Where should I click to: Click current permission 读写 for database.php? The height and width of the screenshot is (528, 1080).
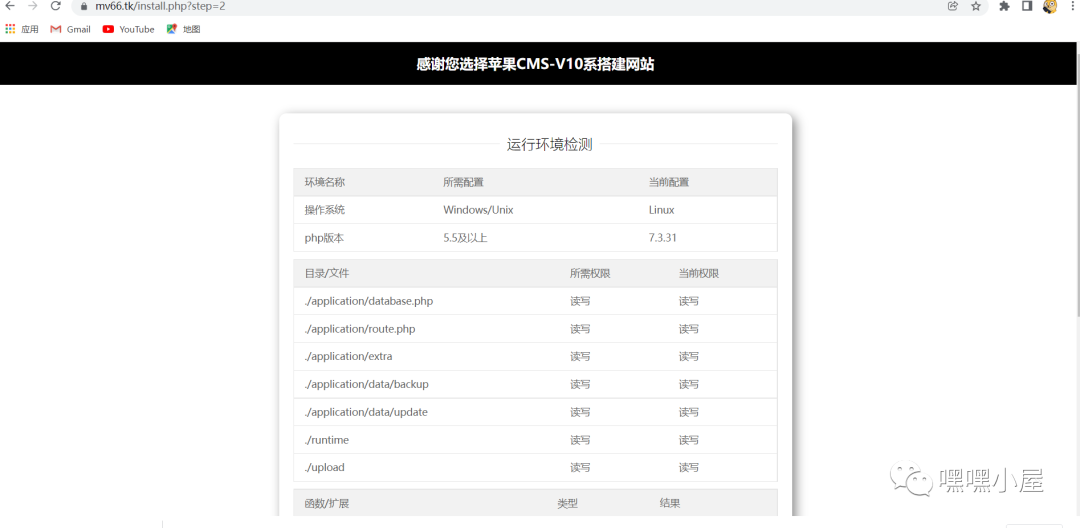coord(689,301)
